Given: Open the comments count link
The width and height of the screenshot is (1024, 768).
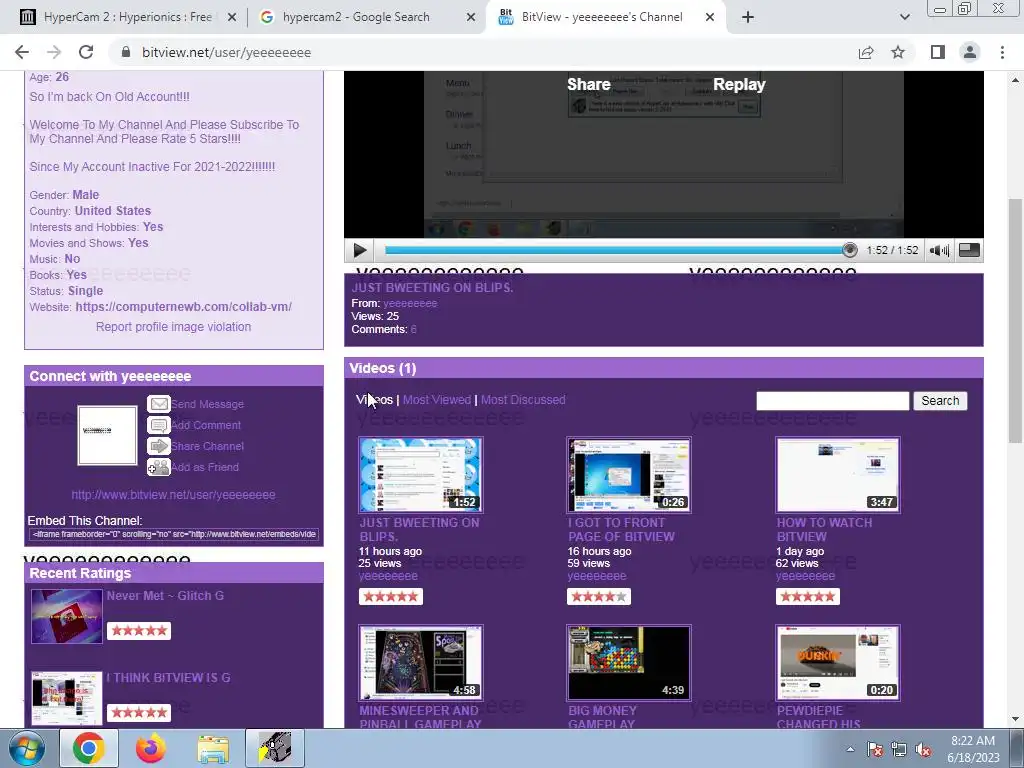Looking at the screenshot, I should point(413,329).
